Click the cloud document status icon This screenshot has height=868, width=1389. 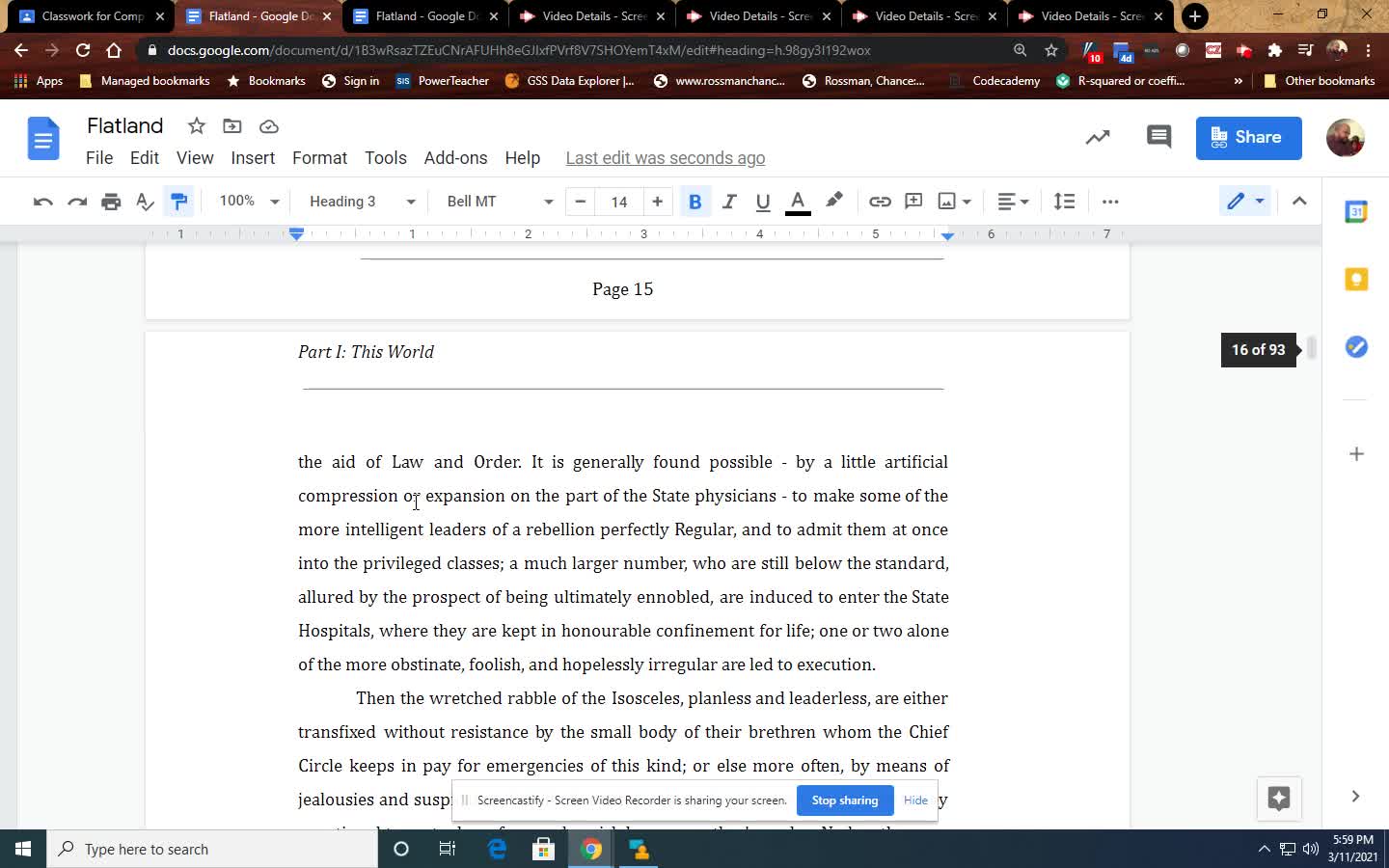269,126
